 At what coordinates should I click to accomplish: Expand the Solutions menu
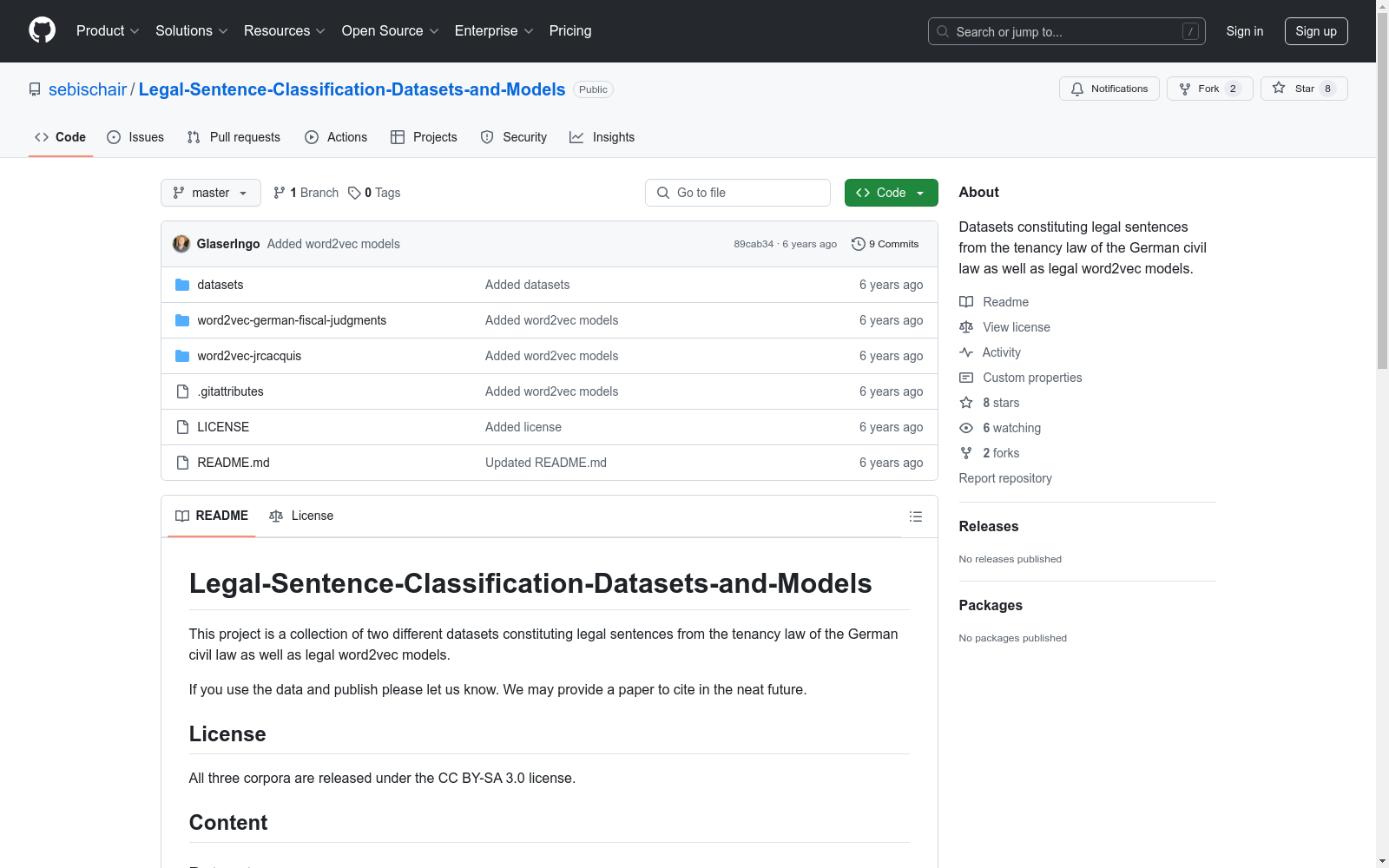[x=192, y=30]
